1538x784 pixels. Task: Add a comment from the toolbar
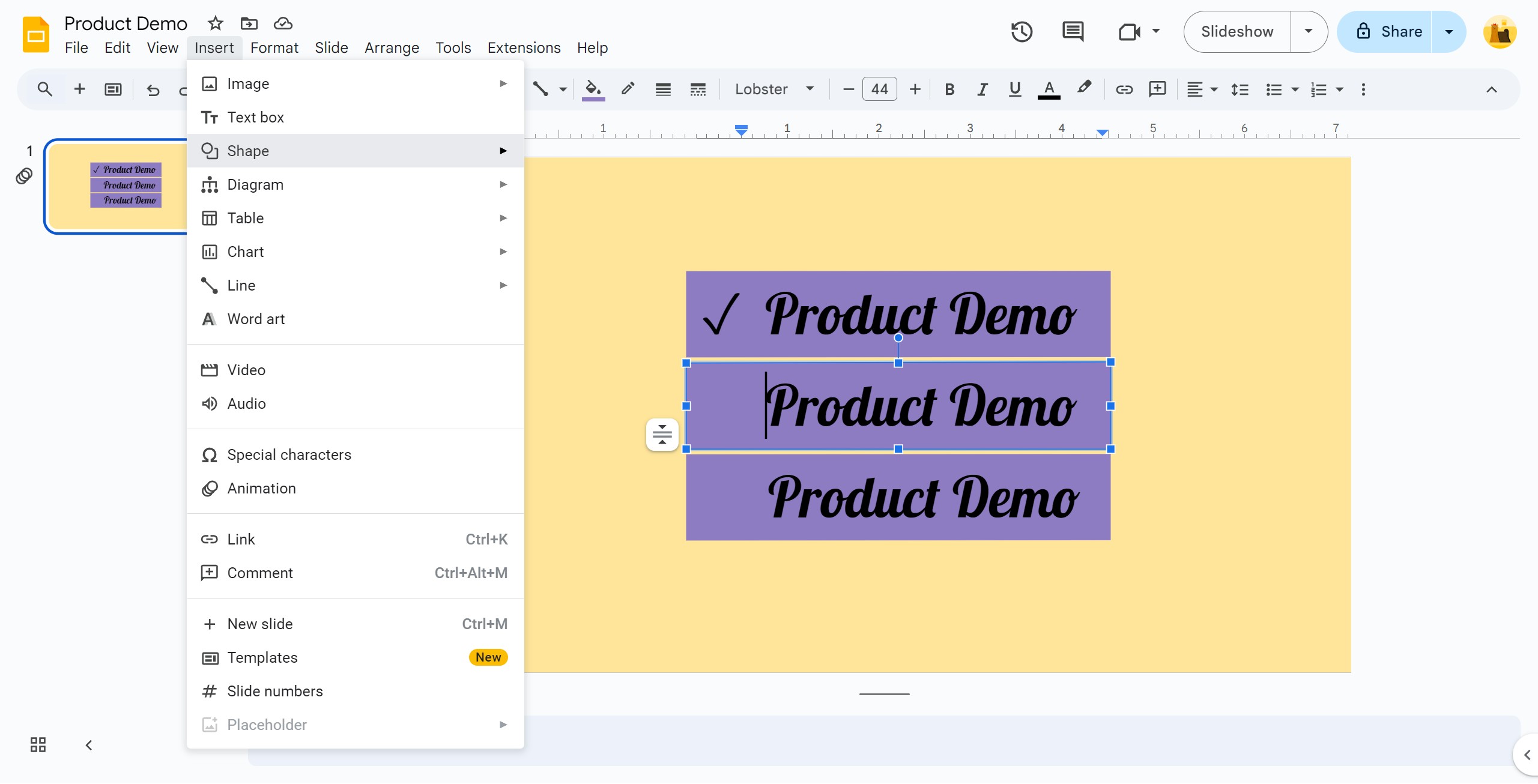click(x=1157, y=89)
